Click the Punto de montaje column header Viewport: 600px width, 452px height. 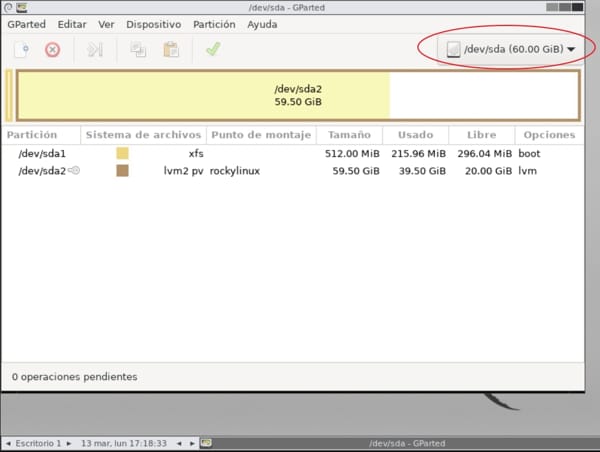(261, 135)
